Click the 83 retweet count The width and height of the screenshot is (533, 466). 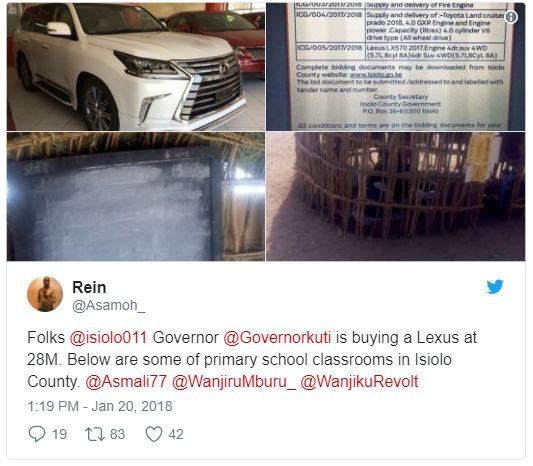117,434
